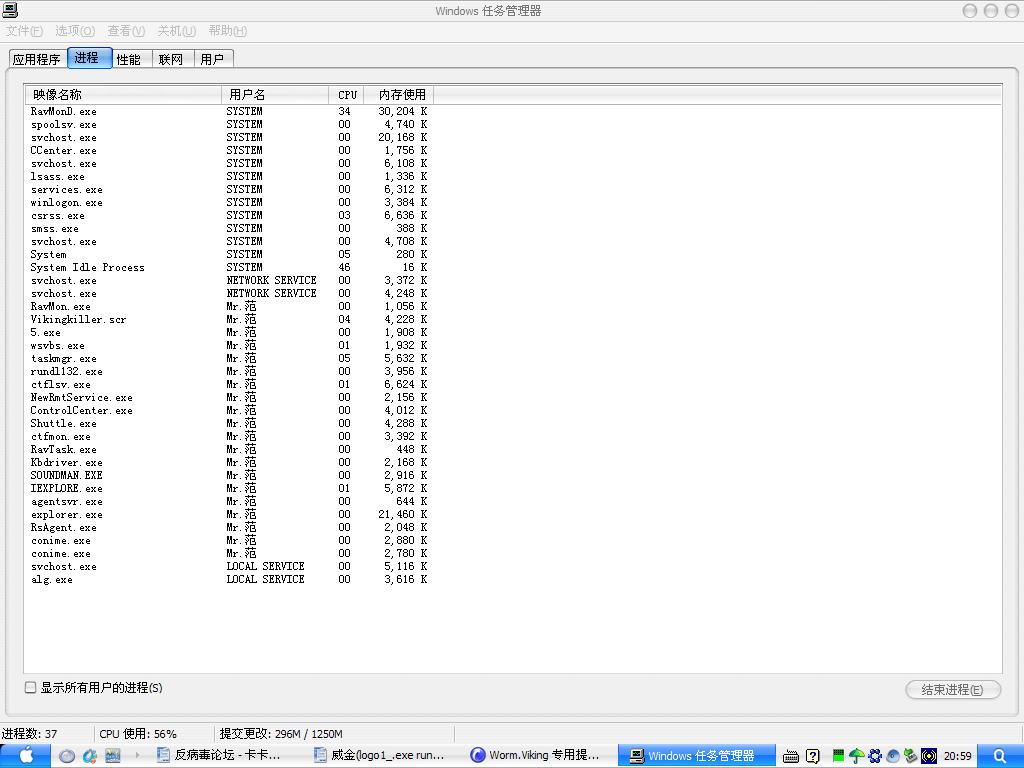Click the 20:59 clock in tray
This screenshot has width=1024, height=768.
tap(957, 756)
